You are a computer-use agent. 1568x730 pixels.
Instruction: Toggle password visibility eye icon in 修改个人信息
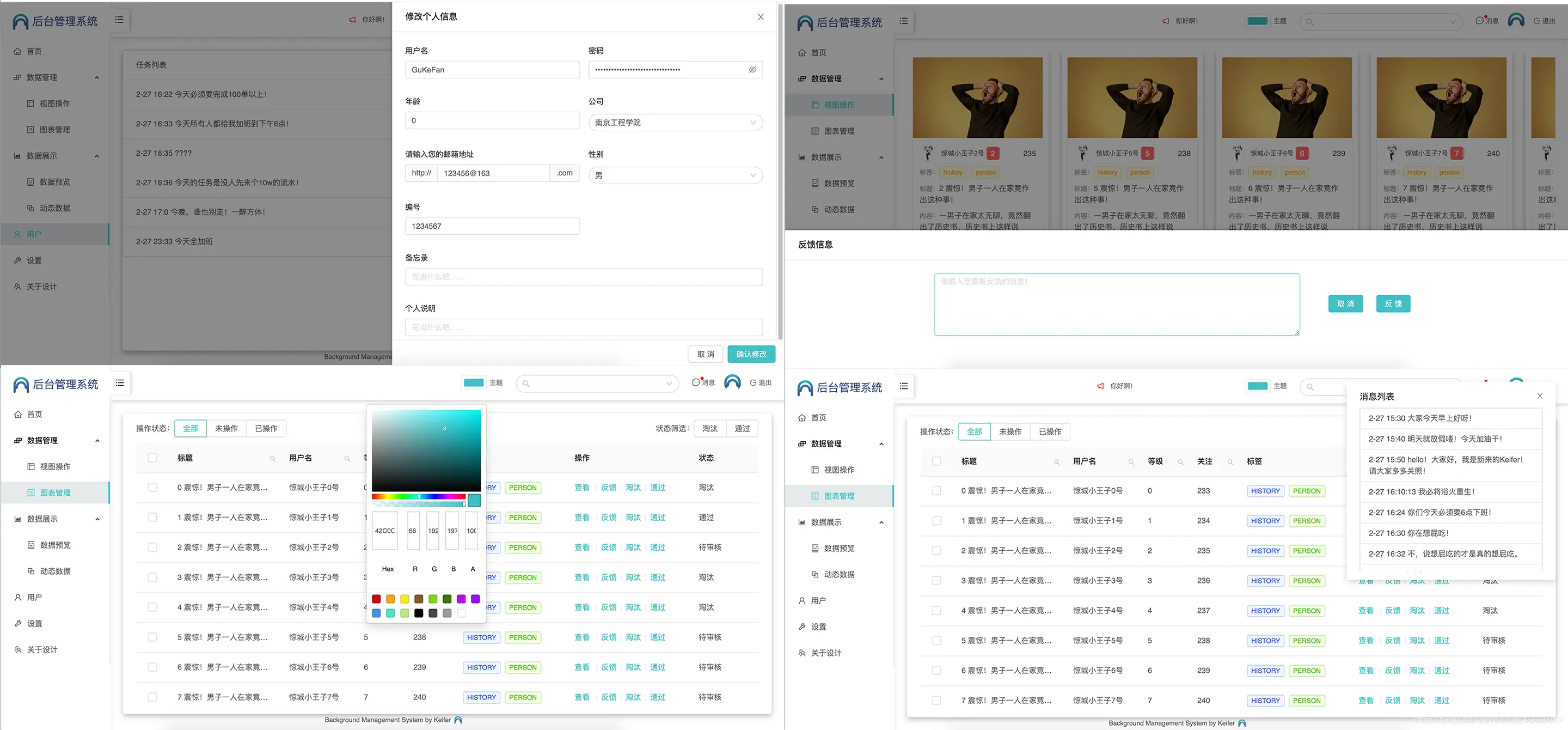(752, 70)
